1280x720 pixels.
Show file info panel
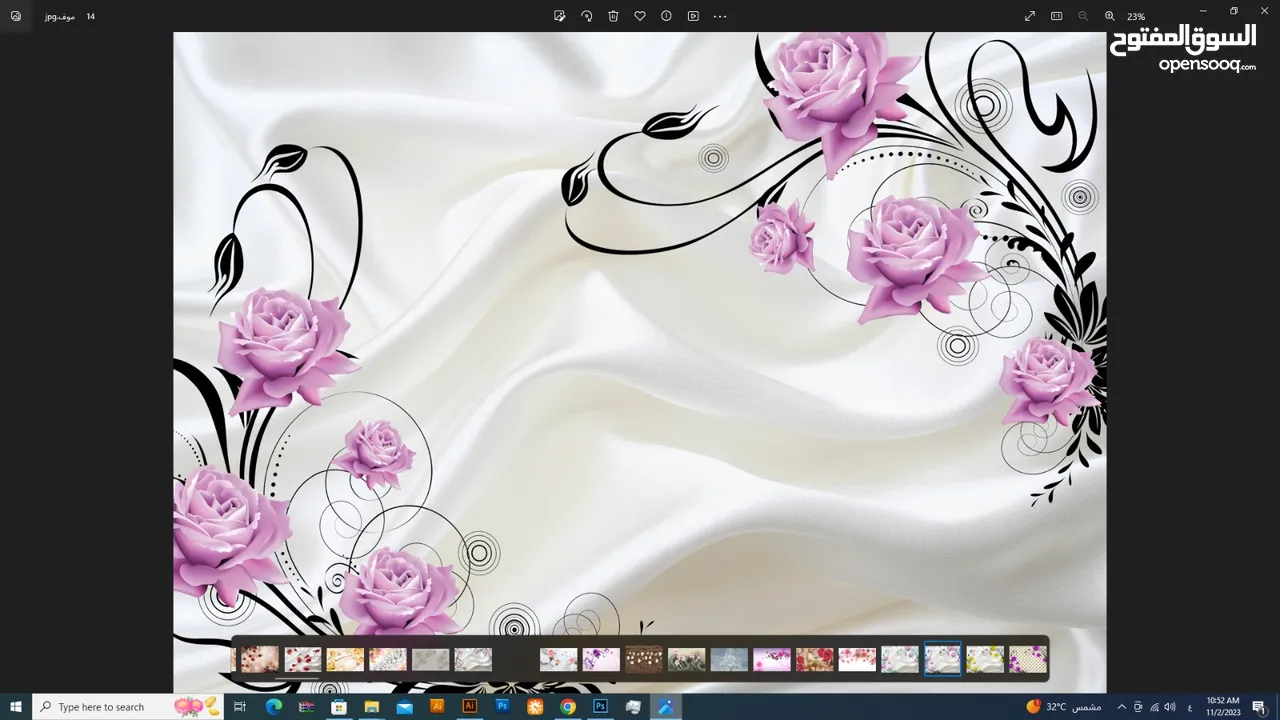[x=666, y=16]
